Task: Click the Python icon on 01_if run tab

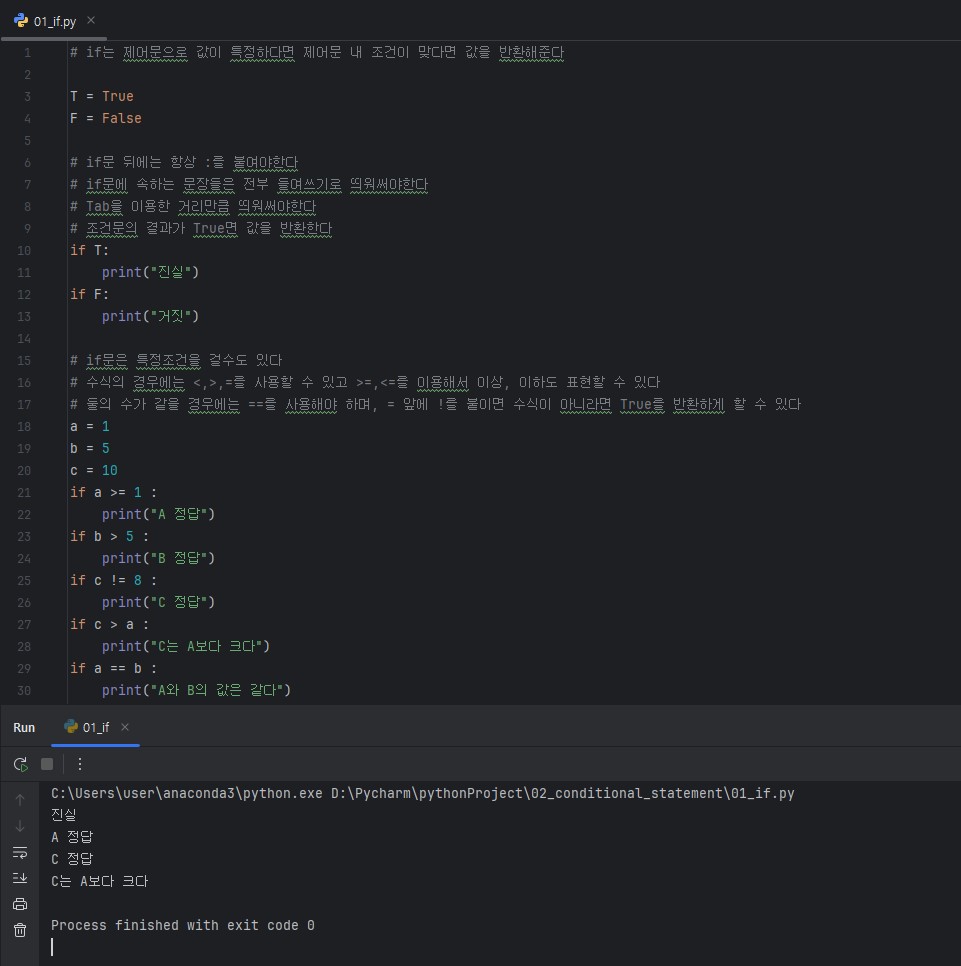Action: (71, 727)
